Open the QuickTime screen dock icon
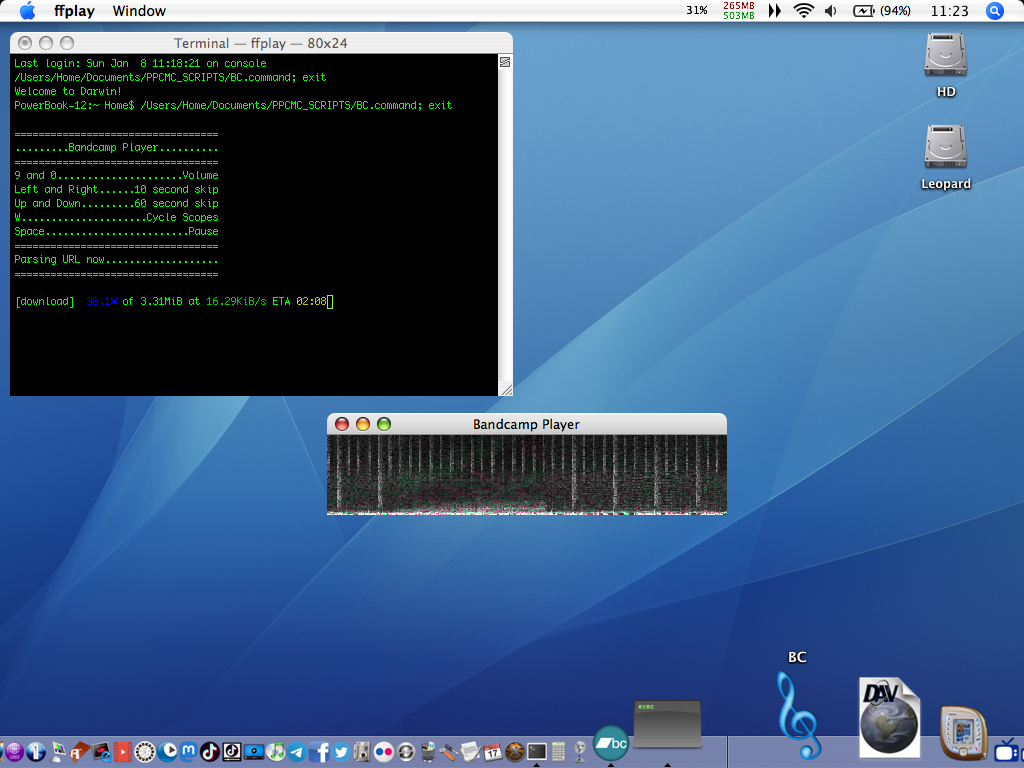This screenshot has height=768, width=1024. 101,752
